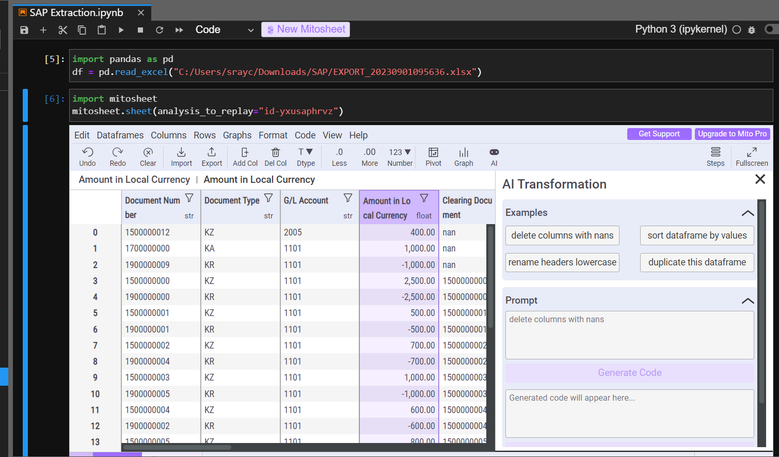The image size is (779, 457).
Task: Open the AI toolbar icon
Action: (494, 156)
